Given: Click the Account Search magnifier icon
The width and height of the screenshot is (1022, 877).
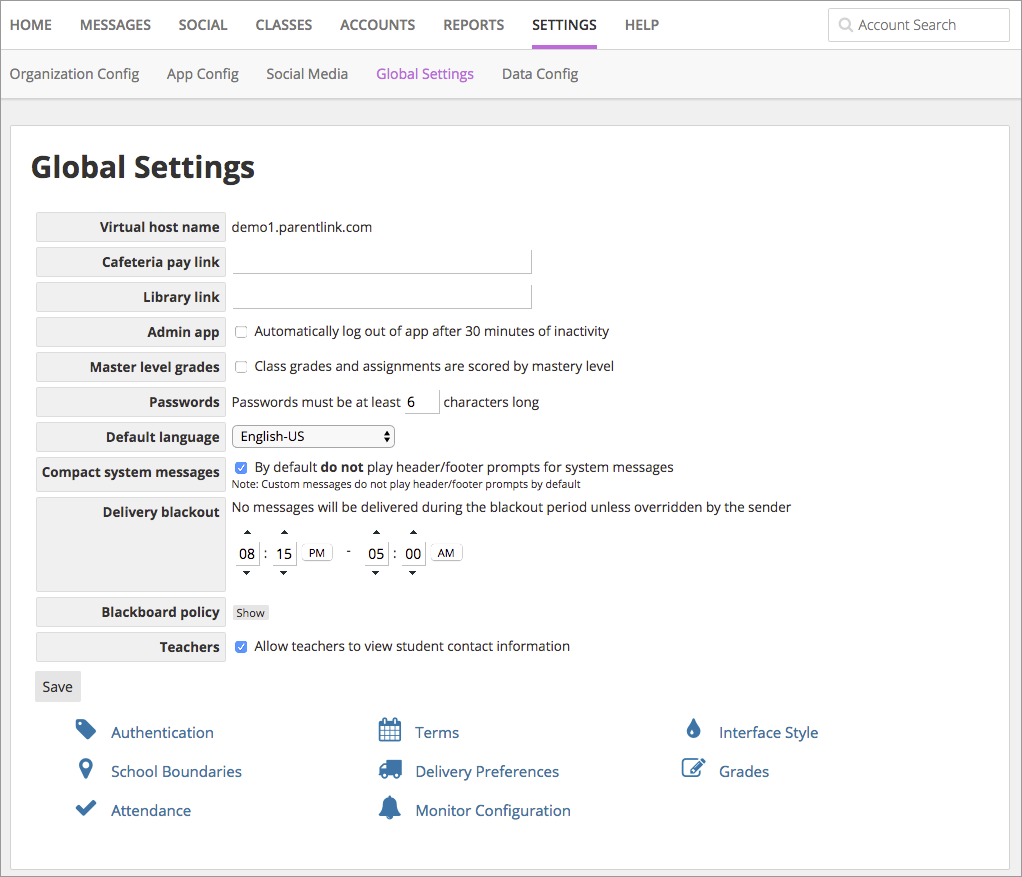Looking at the screenshot, I should pos(845,25).
